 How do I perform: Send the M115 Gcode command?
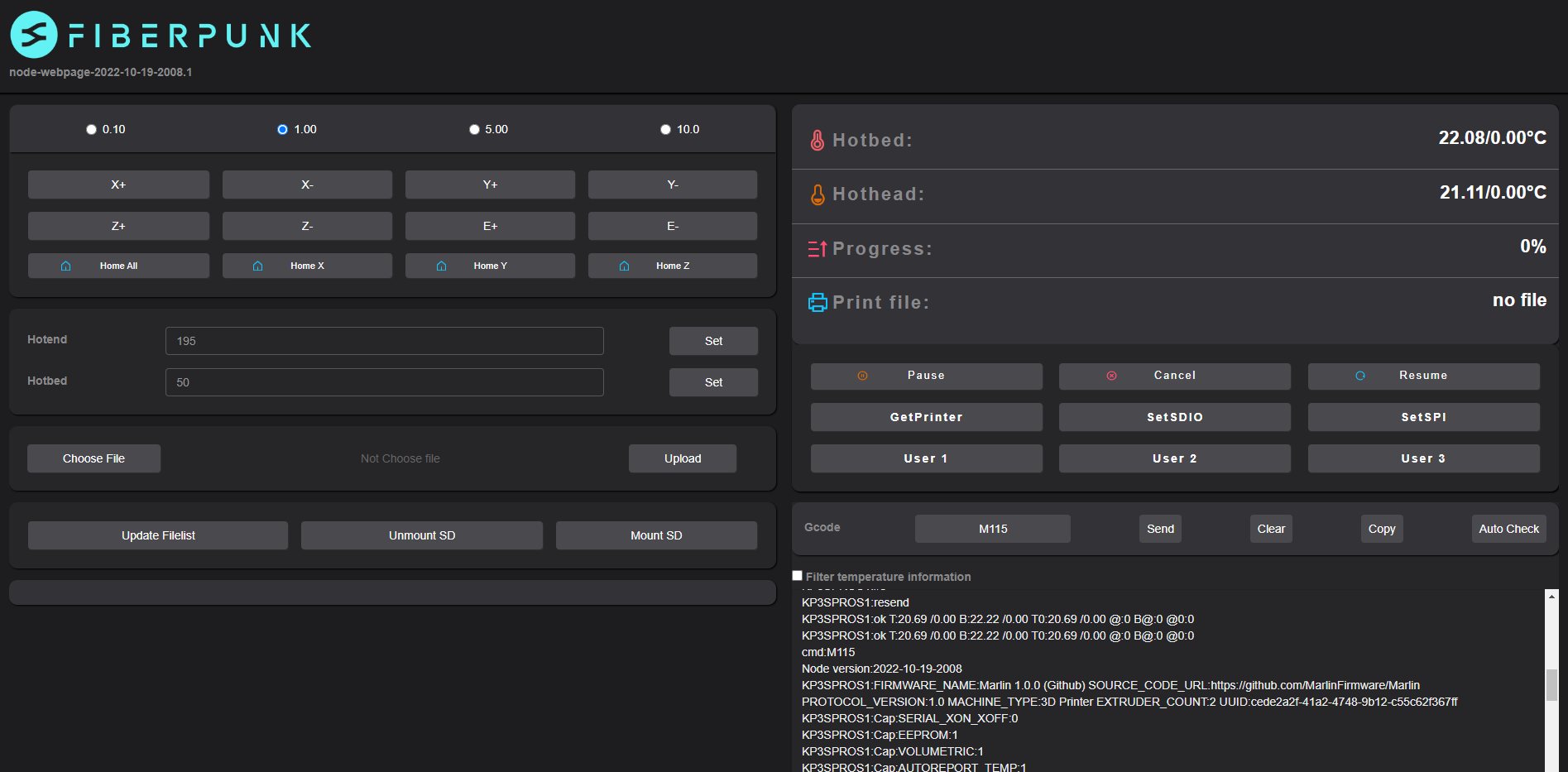point(1160,529)
